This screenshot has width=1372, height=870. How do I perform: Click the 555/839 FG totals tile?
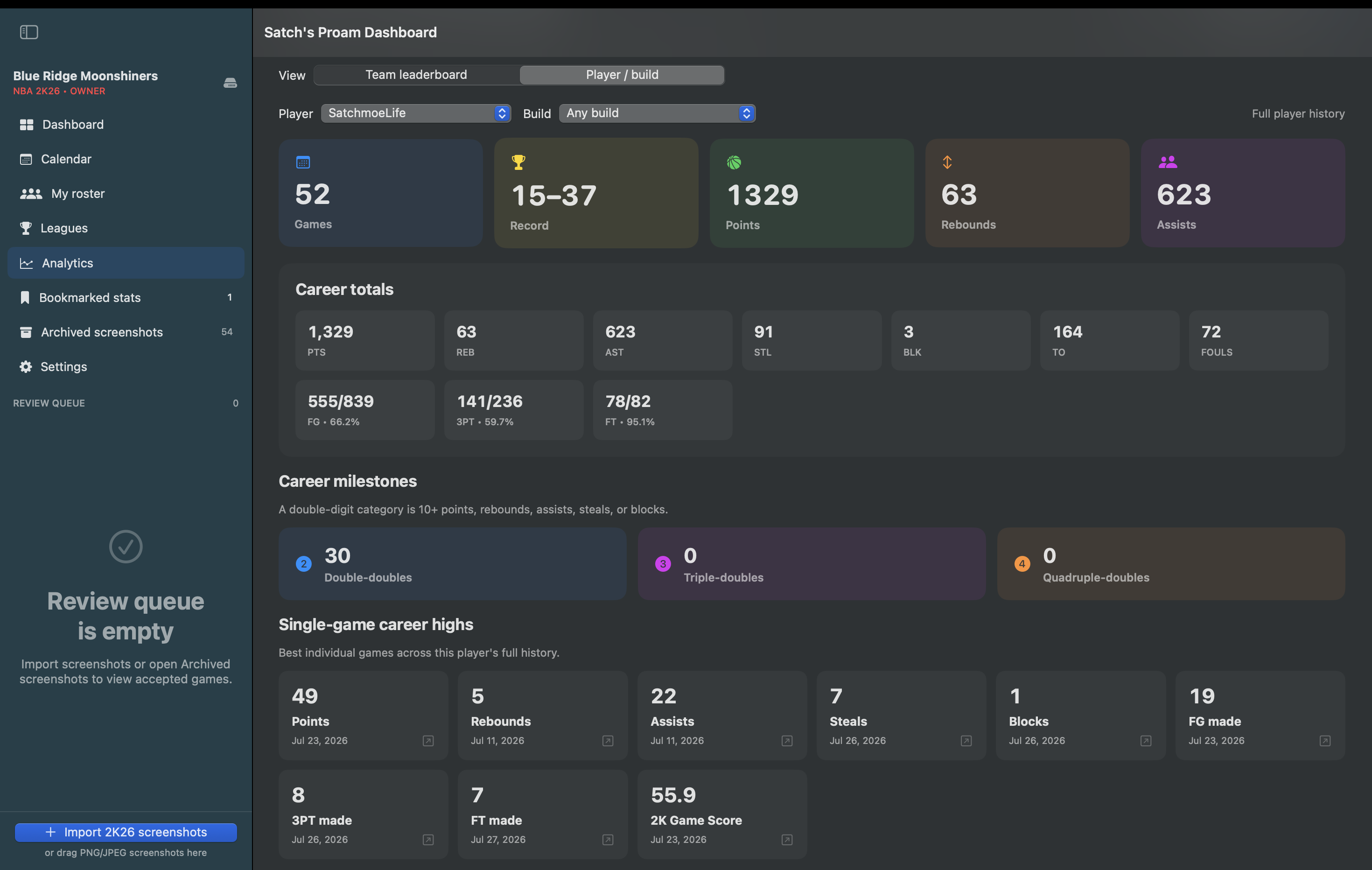tap(364, 410)
